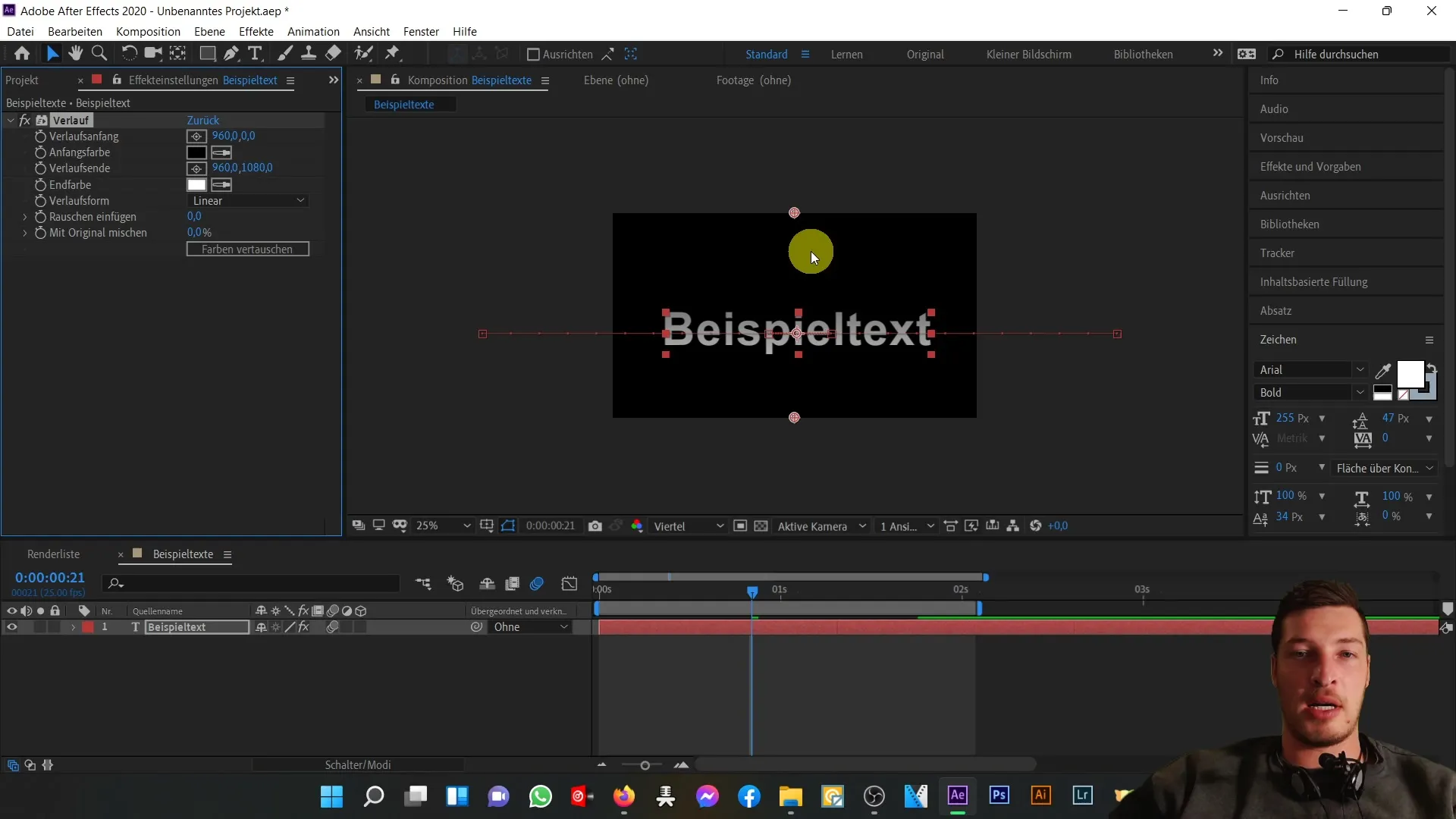Image resolution: width=1456 pixels, height=819 pixels.
Task: Click the Kamera (snapshot) icon in timeline
Action: 595,525
